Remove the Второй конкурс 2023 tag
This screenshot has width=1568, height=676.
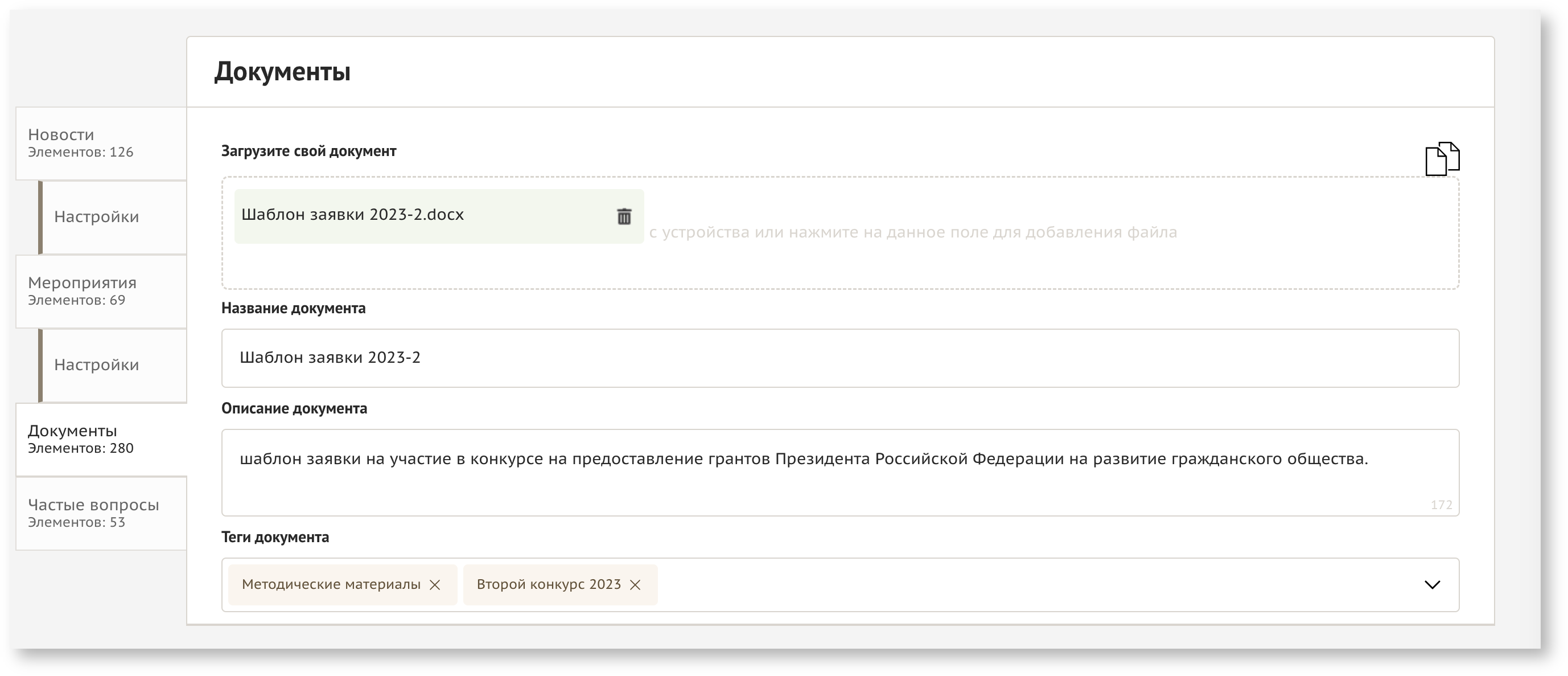pyautogui.click(x=635, y=585)
